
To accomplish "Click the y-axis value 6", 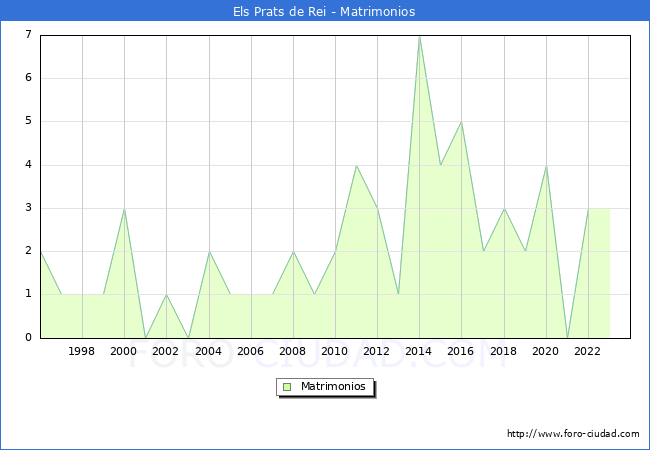I will click(29, 77).
